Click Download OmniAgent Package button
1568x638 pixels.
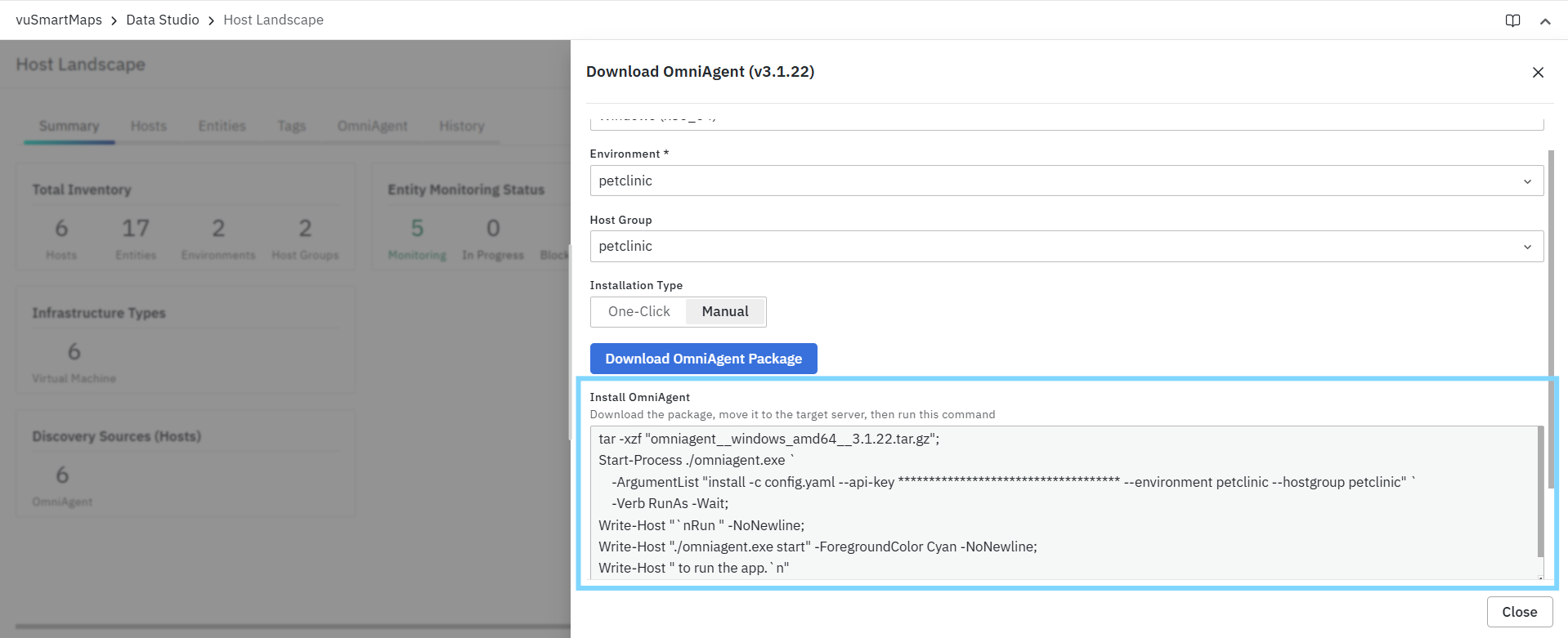703,359
